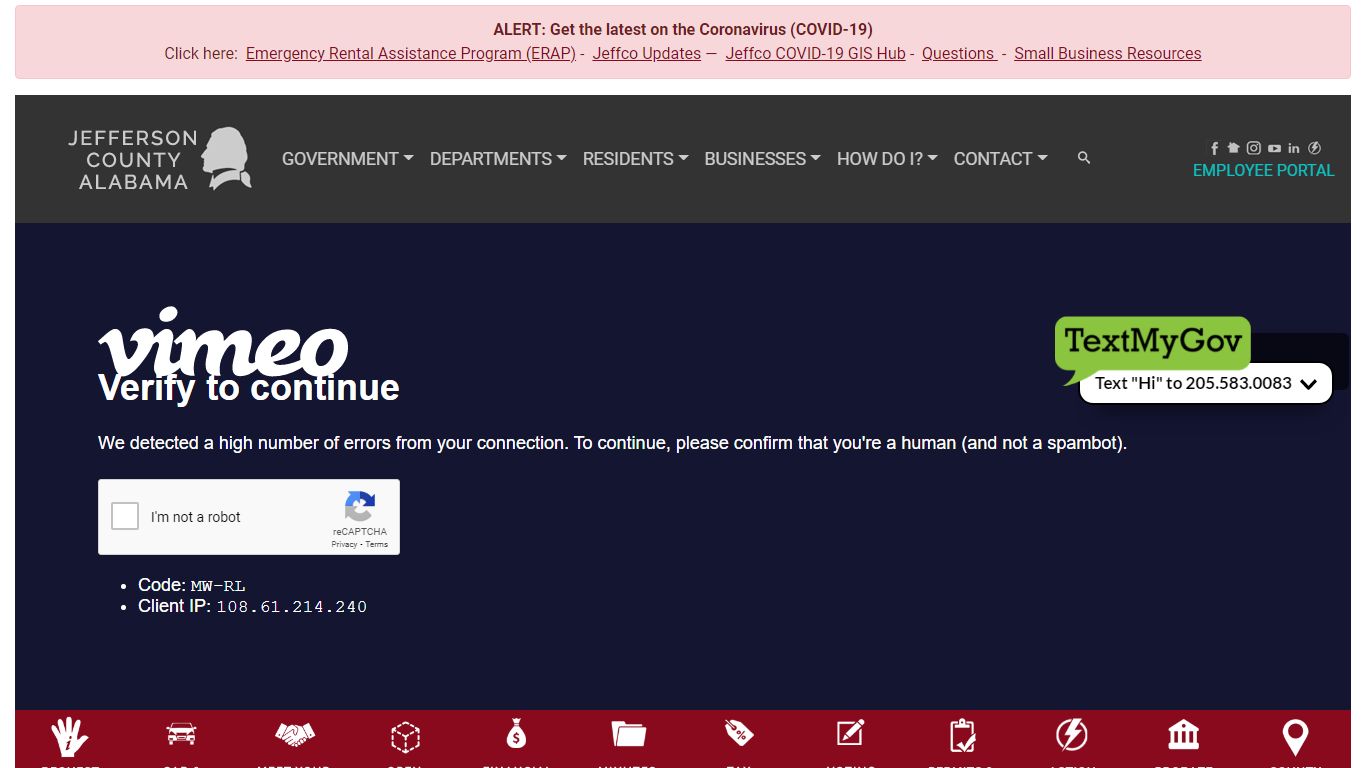The width and height of the screenshot is (1366, 768).
Task: Click the client IP 108.61.214.240
Action: point(292,607)
